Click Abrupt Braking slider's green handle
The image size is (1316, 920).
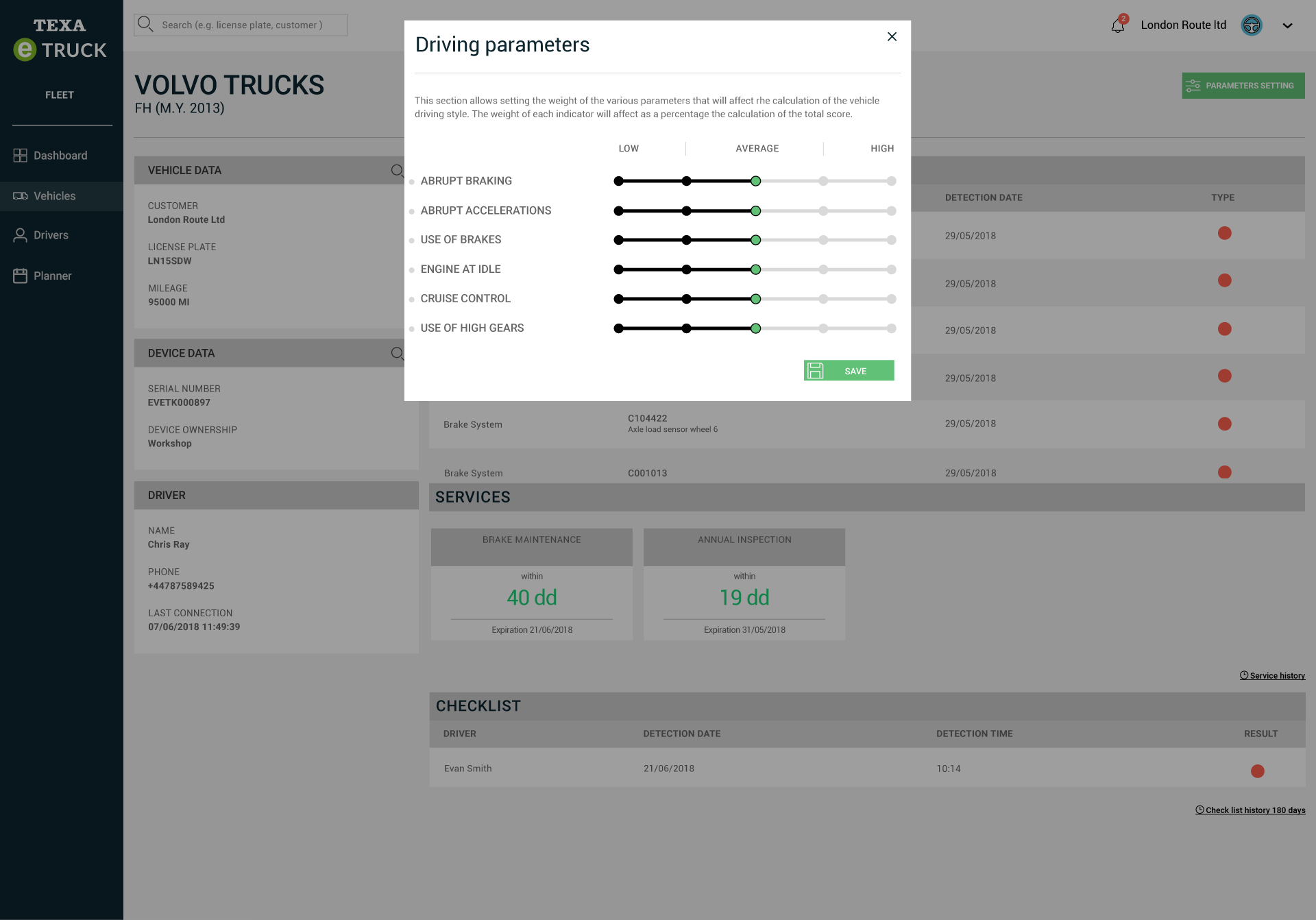[x=755, y=181]
